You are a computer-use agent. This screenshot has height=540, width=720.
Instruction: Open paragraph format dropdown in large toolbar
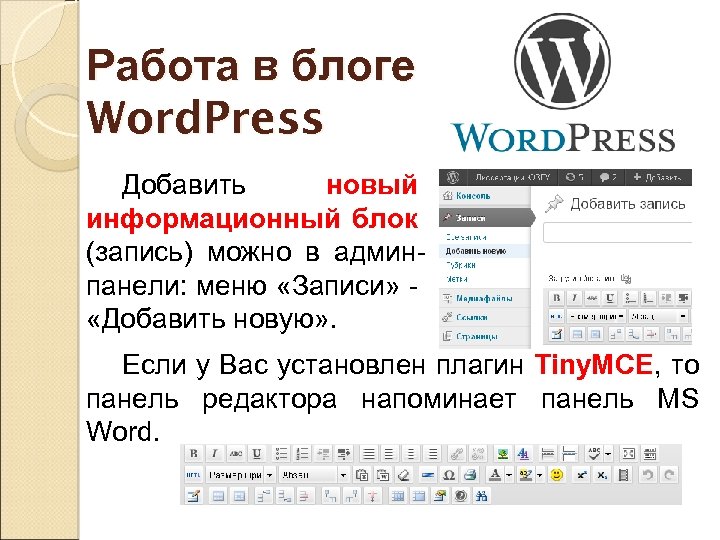(314, 475)
